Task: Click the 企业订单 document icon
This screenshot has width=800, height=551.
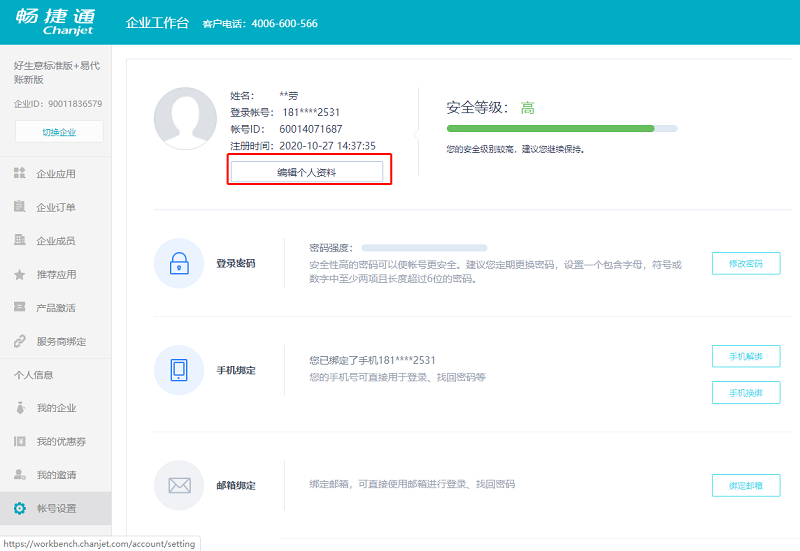Action: (x=19, y=207)
